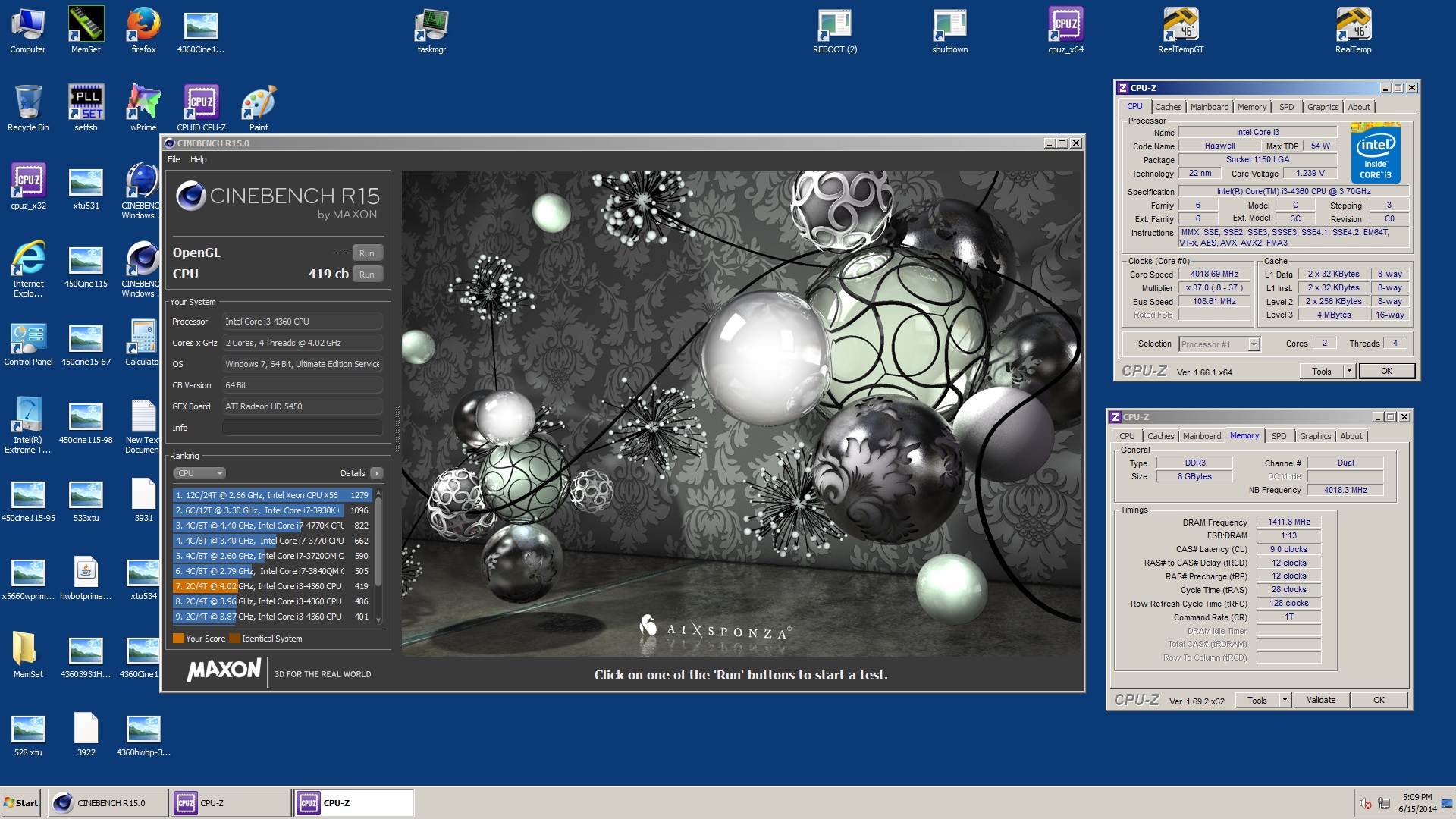Open the setfsb PLL SET icon

click(86, 108)
